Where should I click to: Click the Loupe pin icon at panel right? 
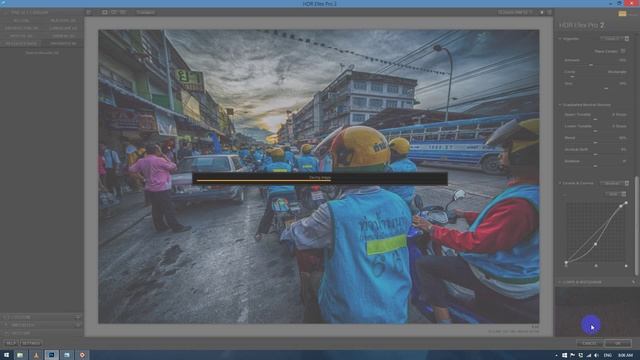click(633, 282)
